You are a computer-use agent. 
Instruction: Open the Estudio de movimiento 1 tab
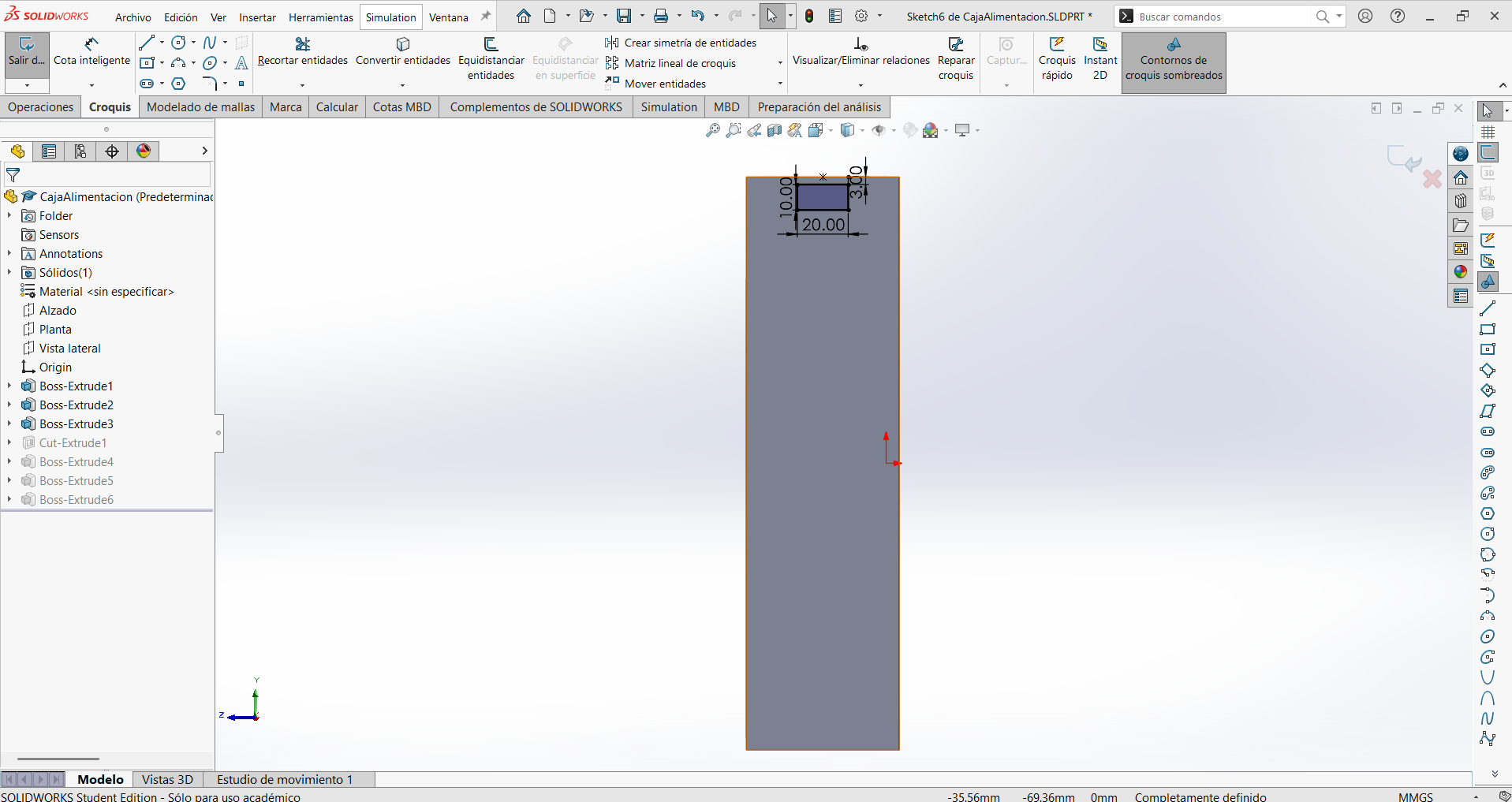click(x=285, y=779)
